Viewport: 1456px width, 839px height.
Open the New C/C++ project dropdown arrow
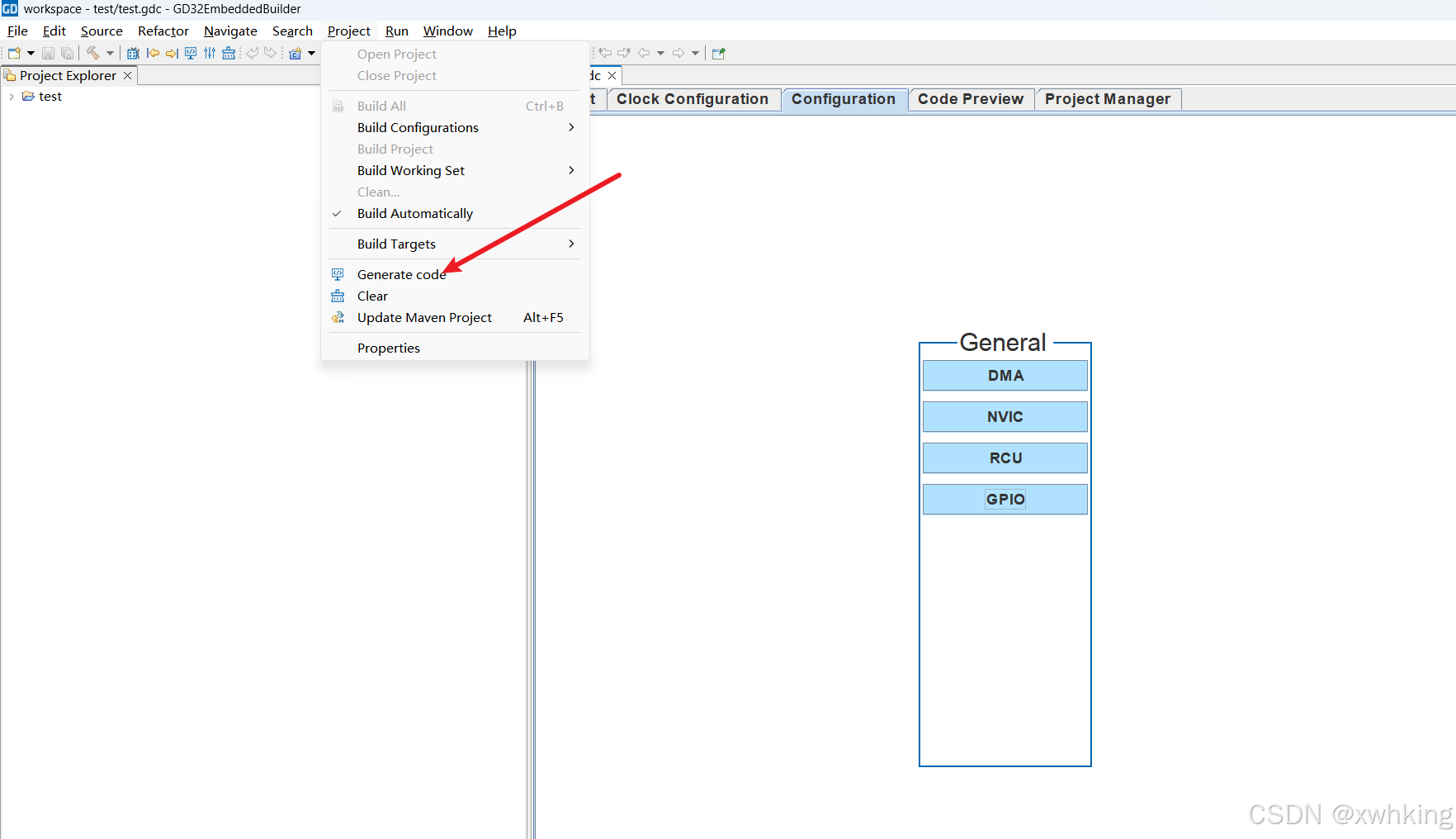312,53
